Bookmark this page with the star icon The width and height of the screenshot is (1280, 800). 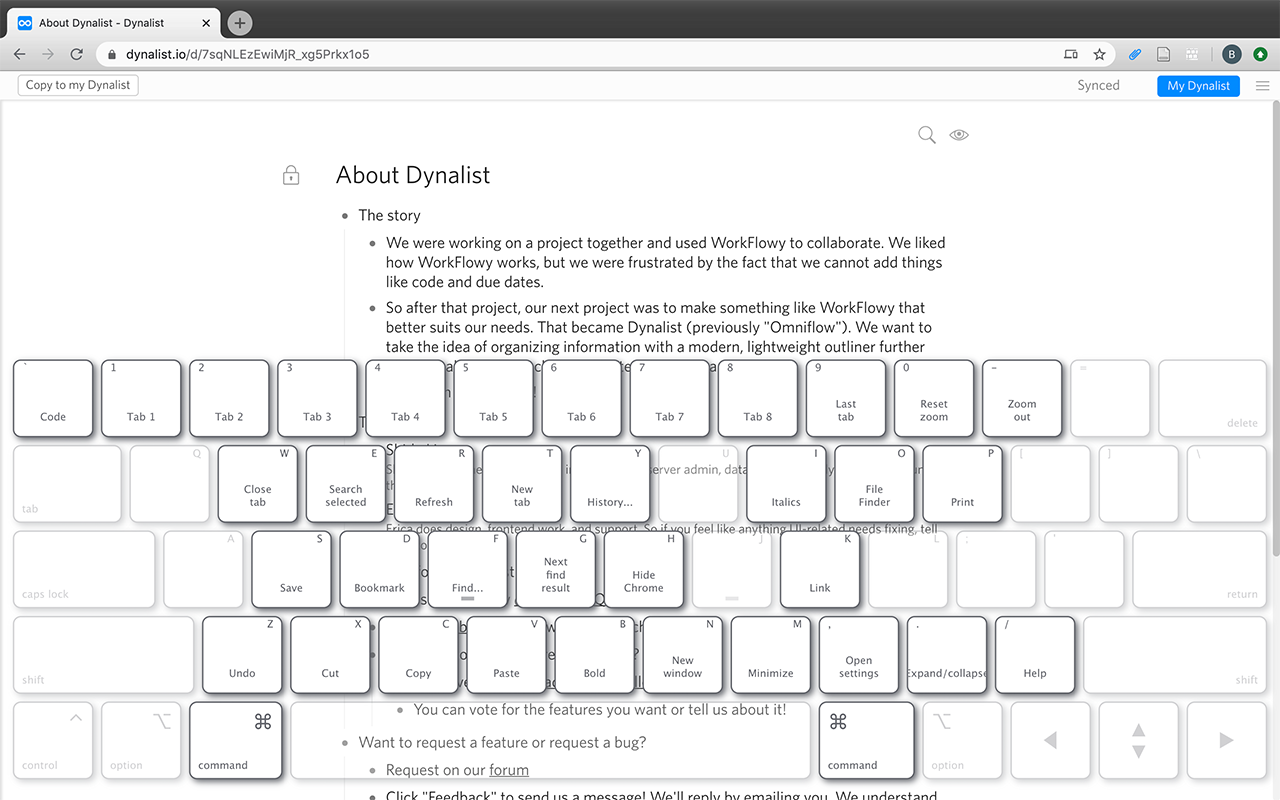[x=1099, y=54]
